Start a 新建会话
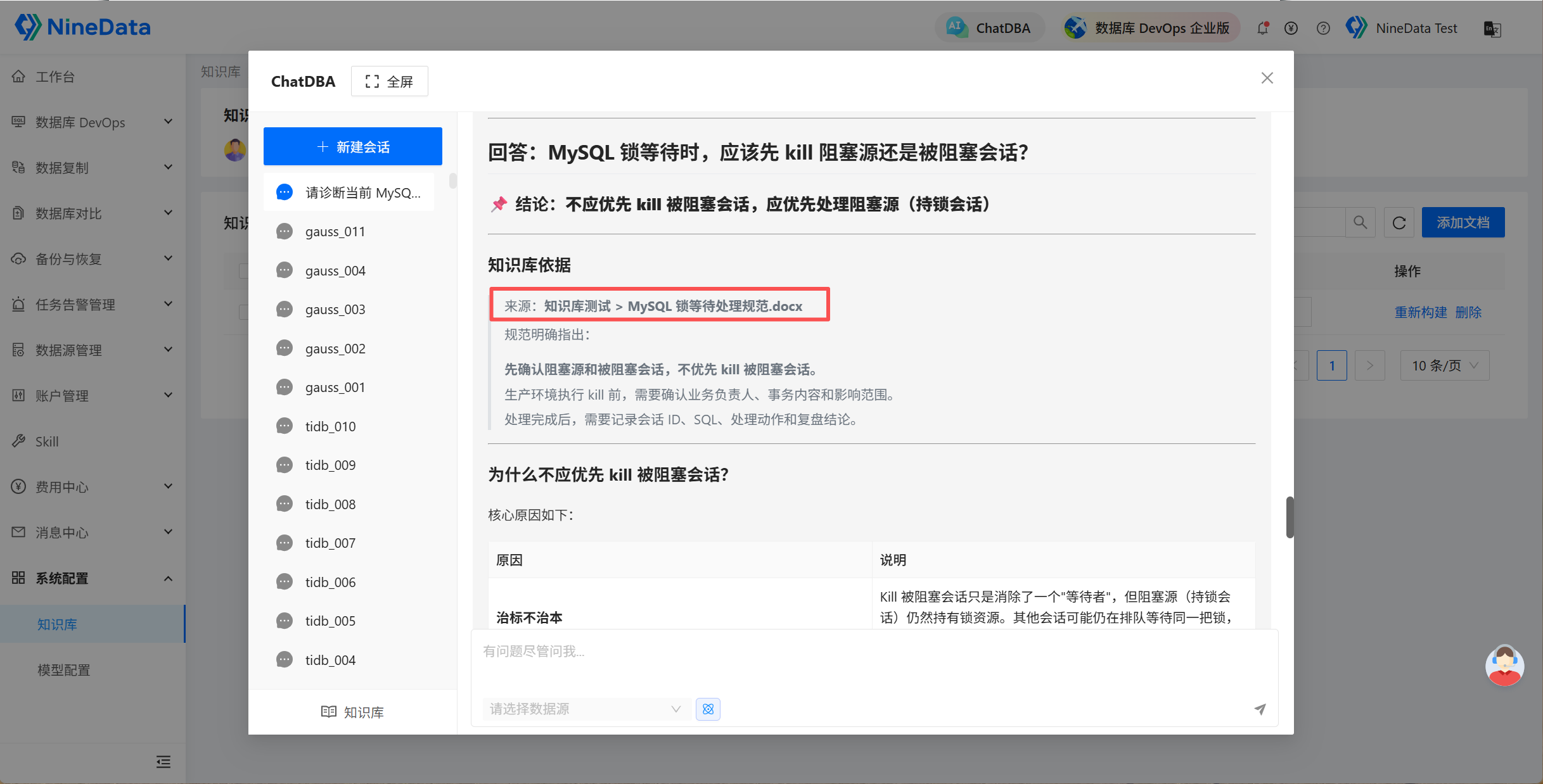 click(x=353, y=146)
